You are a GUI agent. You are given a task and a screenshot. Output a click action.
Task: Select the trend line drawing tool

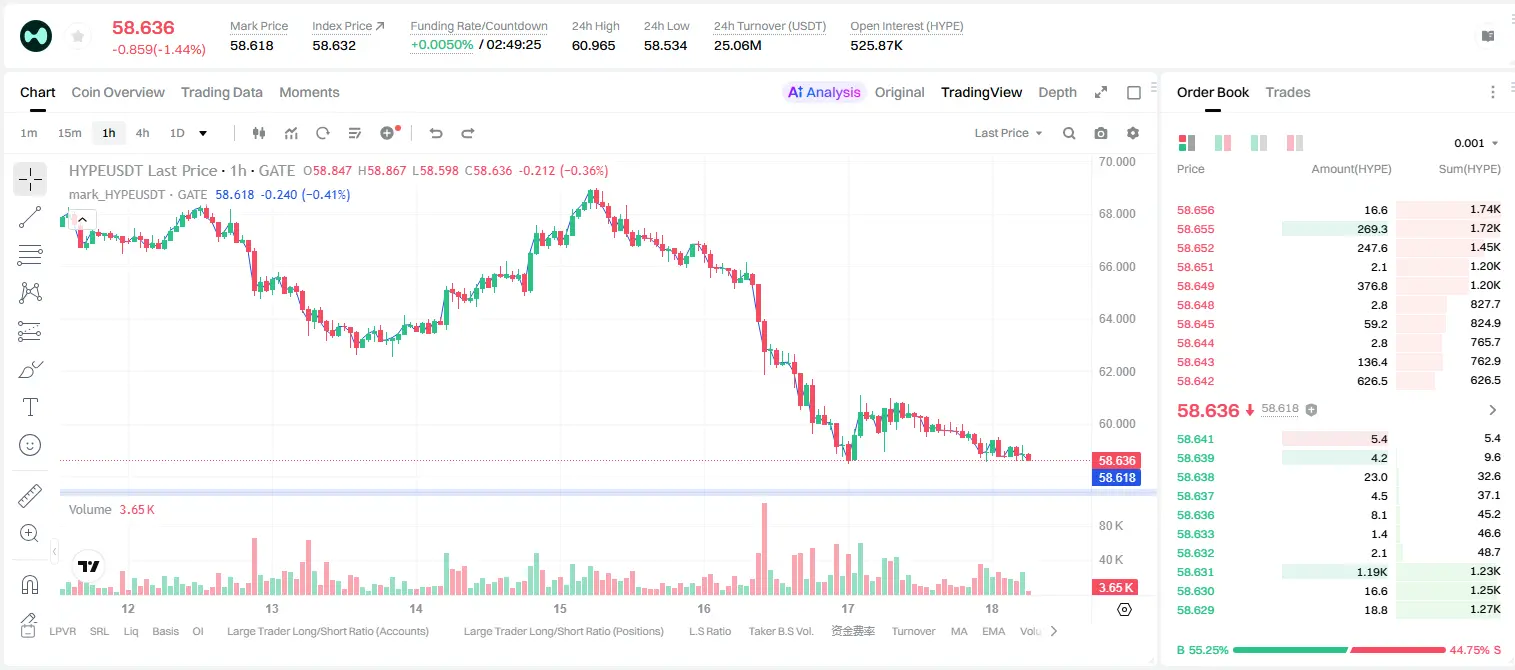point(30,217)
